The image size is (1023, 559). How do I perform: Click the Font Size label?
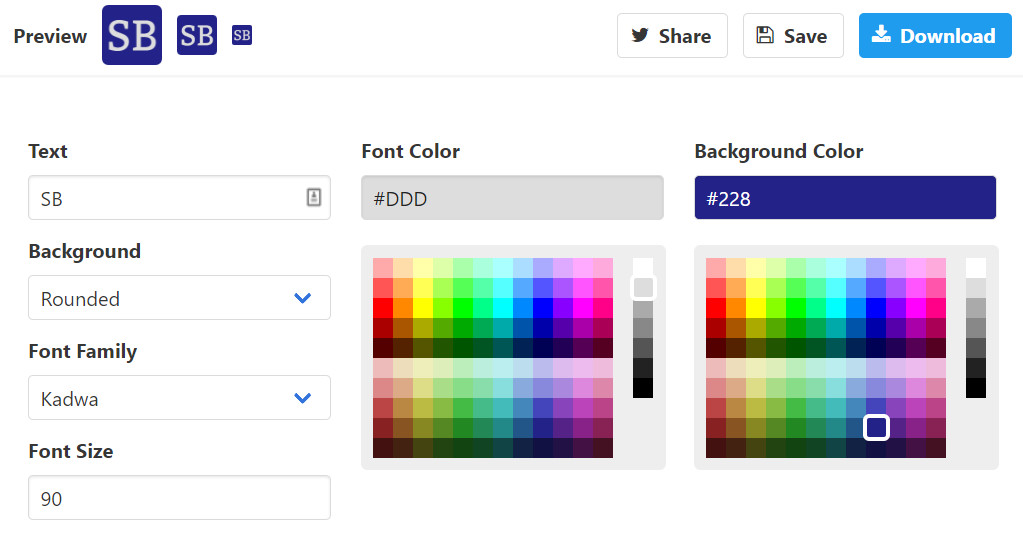[70, 451]
